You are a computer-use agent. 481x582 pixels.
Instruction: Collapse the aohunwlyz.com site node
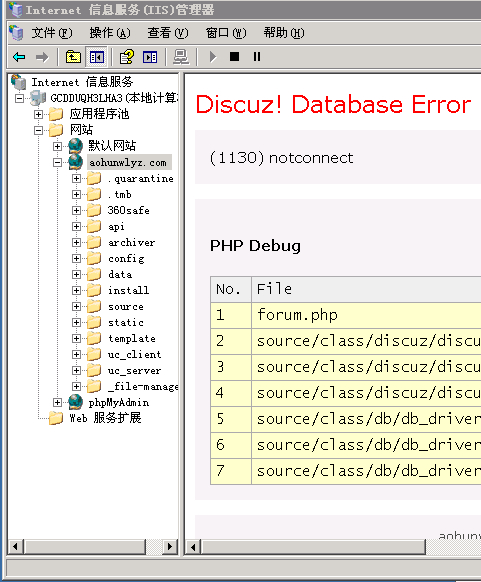click(x=58, y=162)
